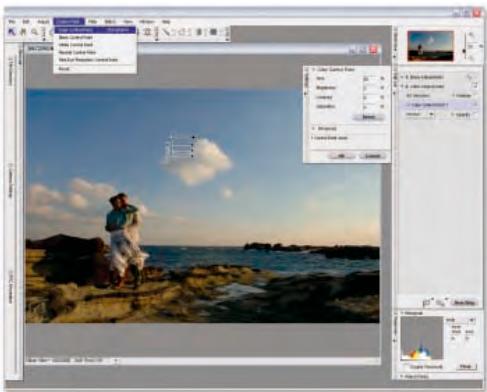Choose Red-Eye Reduction Control Point menu entry
The height and width of the screenshot is (392, 487).
point(95,60)
